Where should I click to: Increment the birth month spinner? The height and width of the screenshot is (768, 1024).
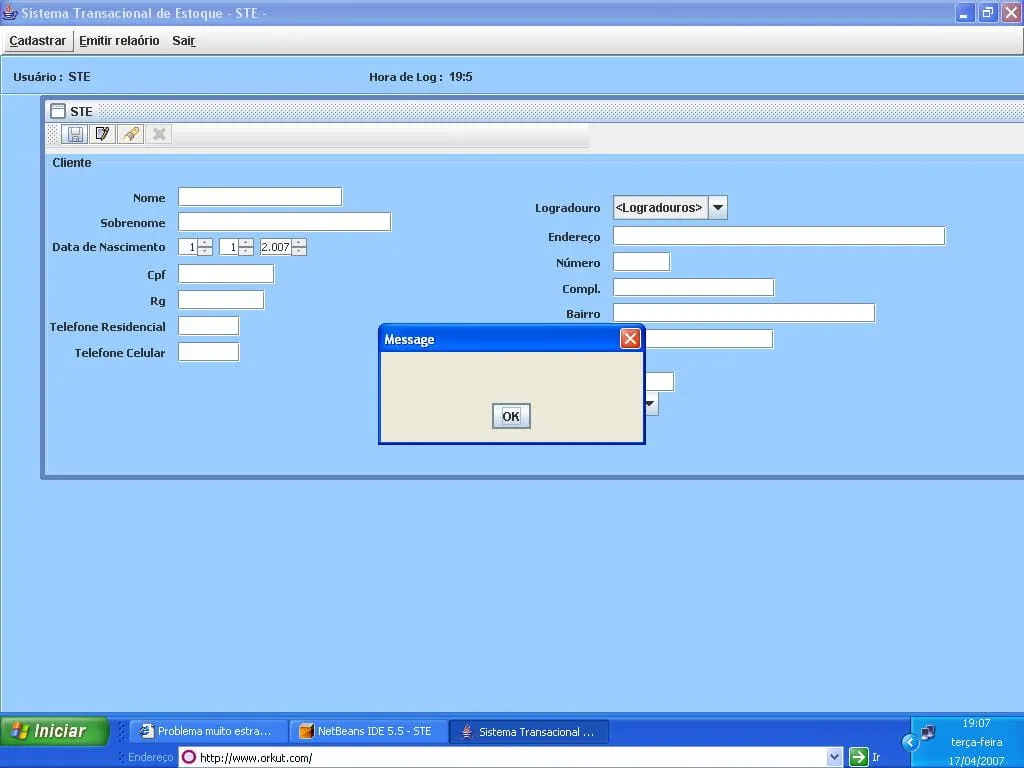click(246, 243)
